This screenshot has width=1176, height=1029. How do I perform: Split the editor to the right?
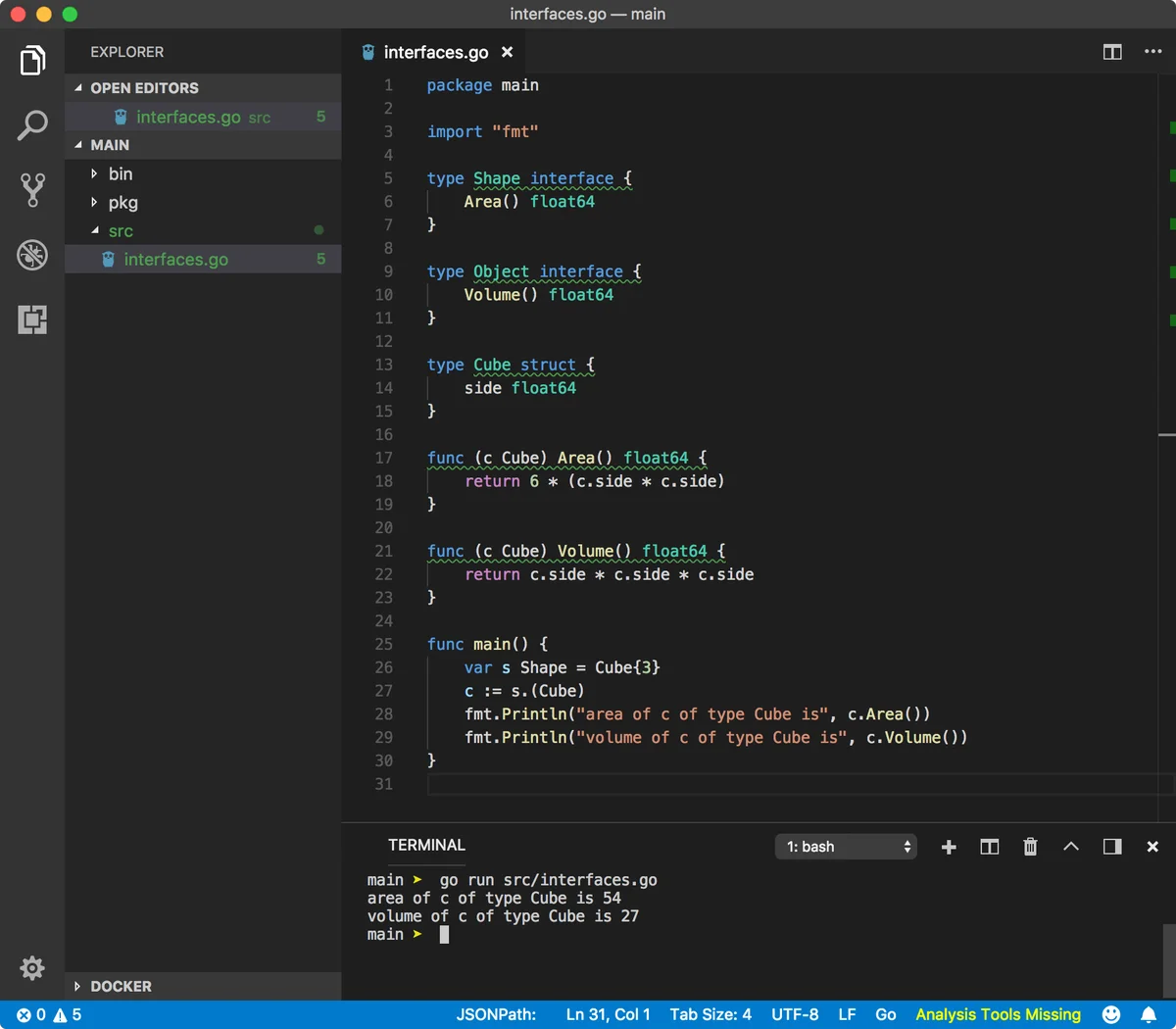(1112, 52)
